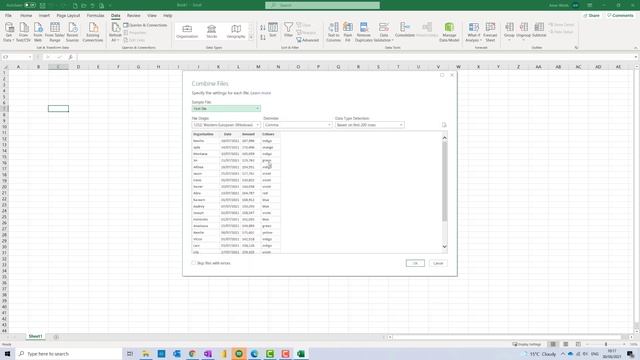Screen dimensions: 640x360
Task: Open Manage Data Model
Action: coord(449,32)
